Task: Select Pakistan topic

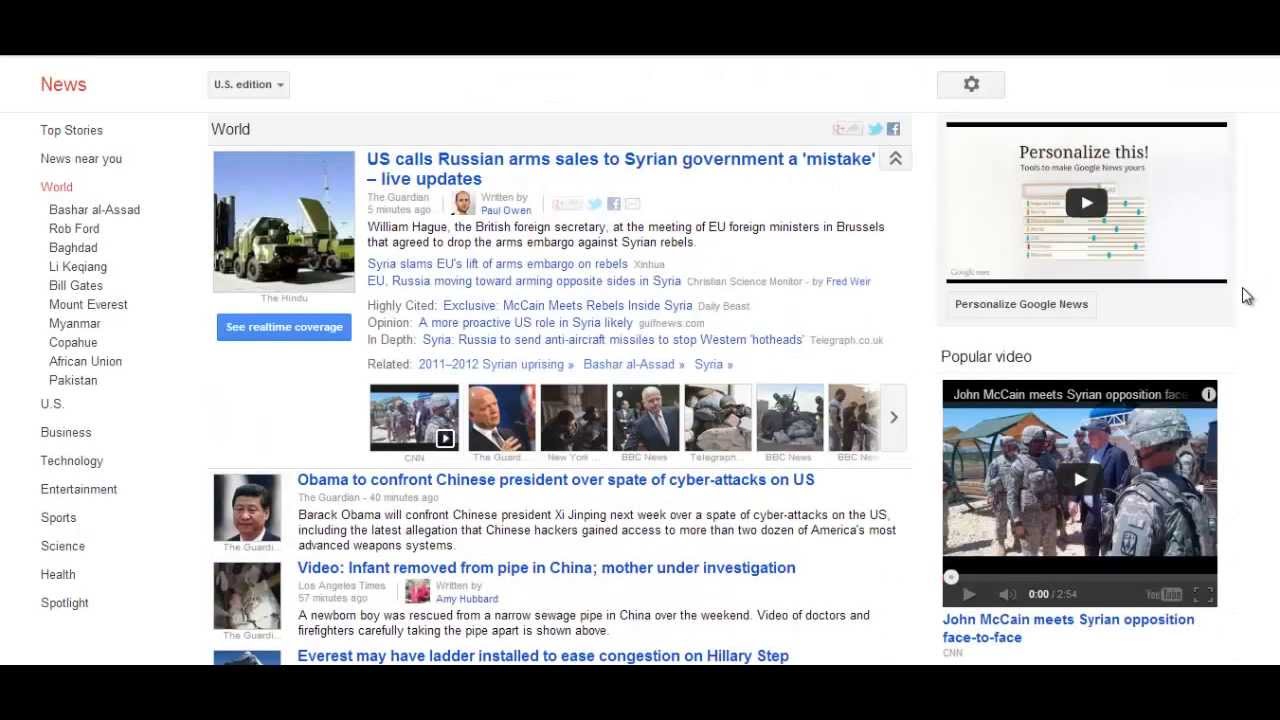Action: click(x=73, y=381)
